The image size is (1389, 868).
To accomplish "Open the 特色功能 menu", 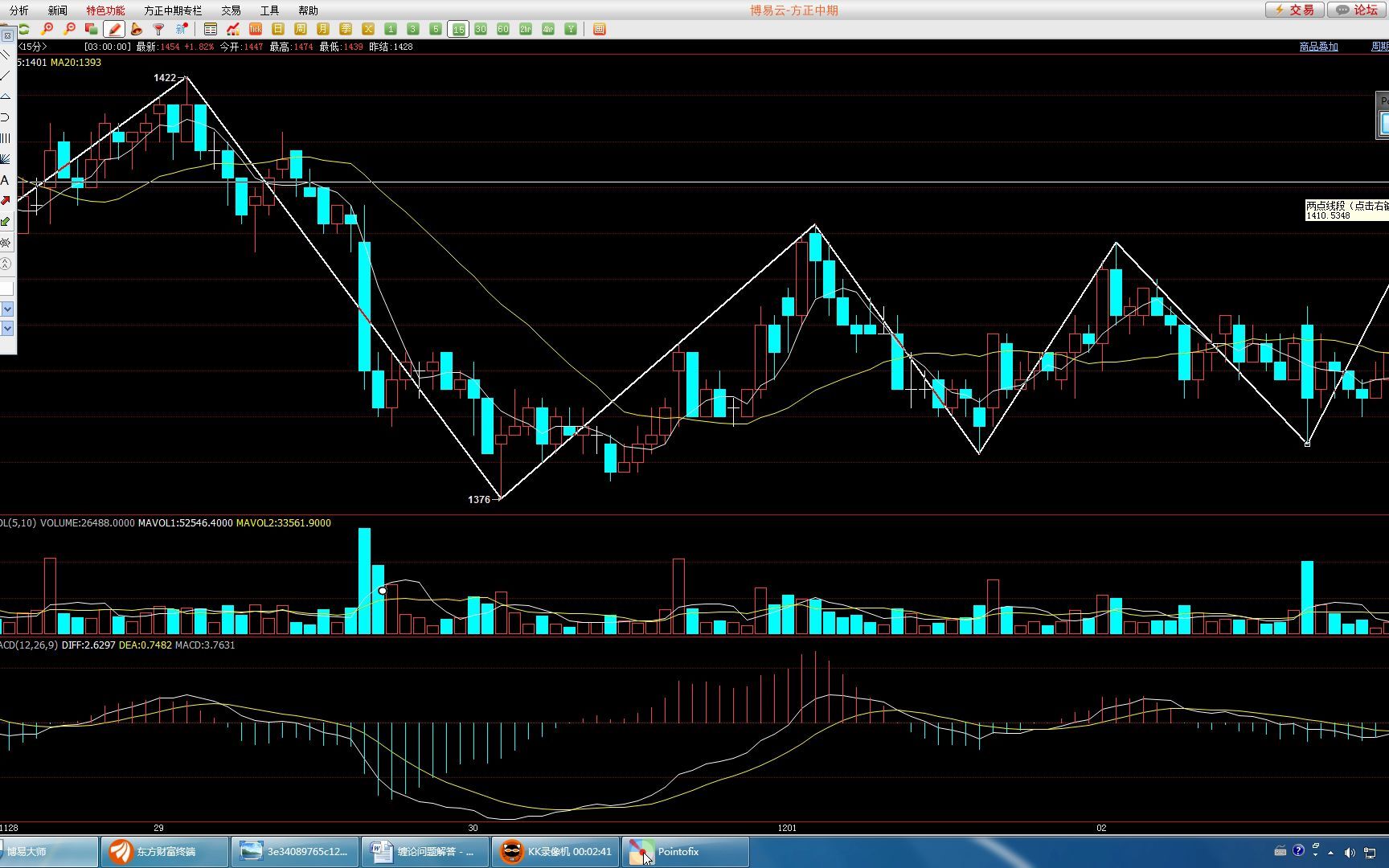I will 105,10.
